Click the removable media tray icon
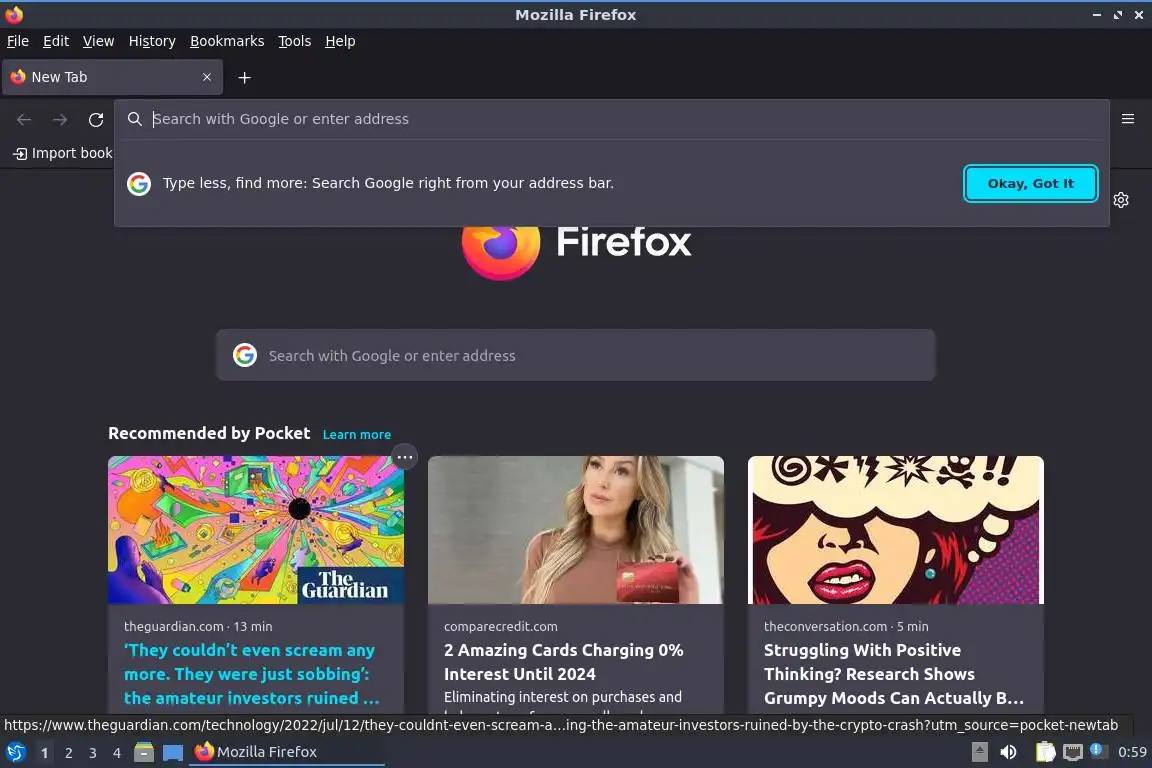The height and width of the screenshot is (768, 1152). coord(979,752)
